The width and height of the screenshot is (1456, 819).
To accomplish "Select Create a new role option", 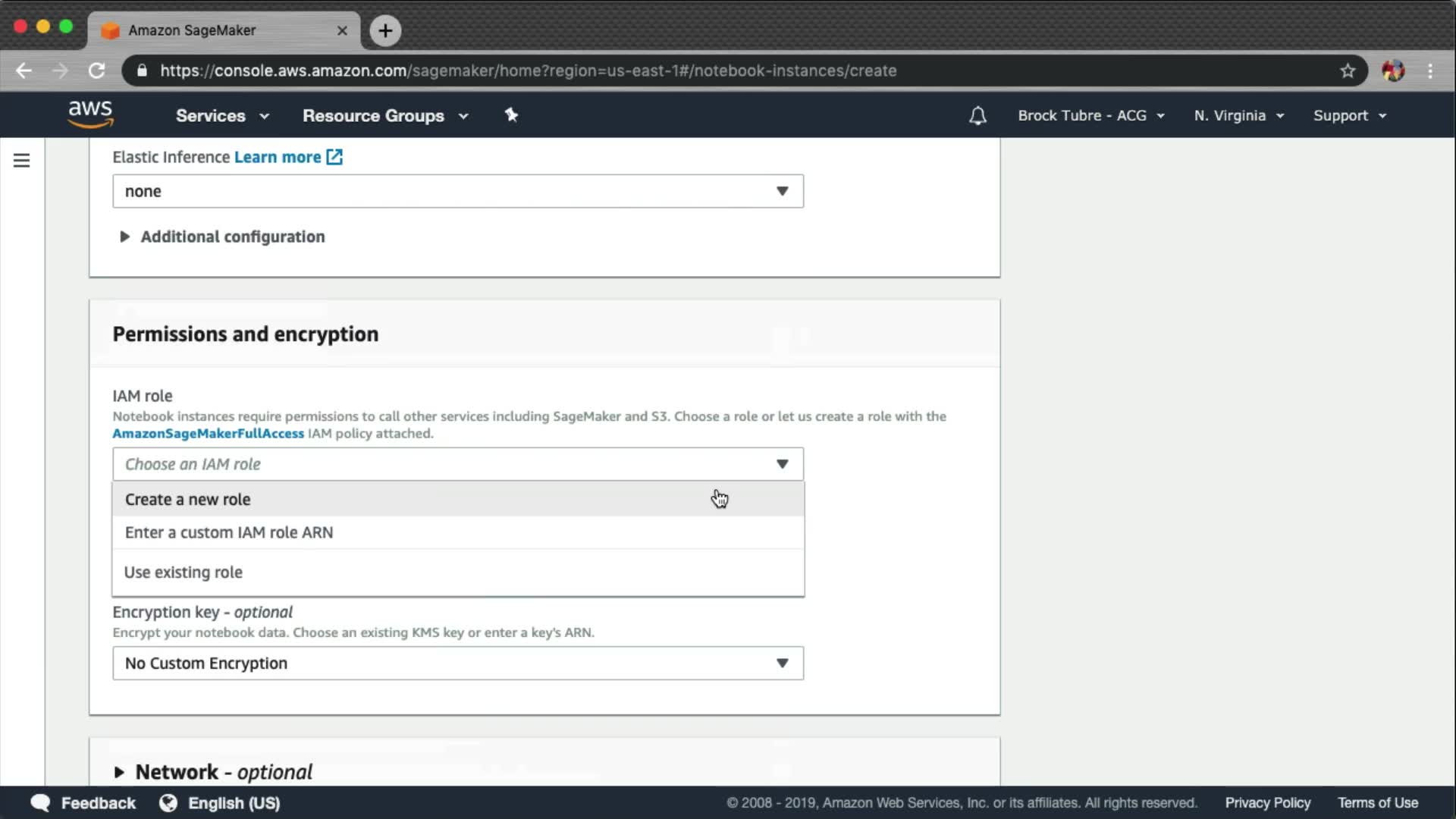I will pos(188,500).
